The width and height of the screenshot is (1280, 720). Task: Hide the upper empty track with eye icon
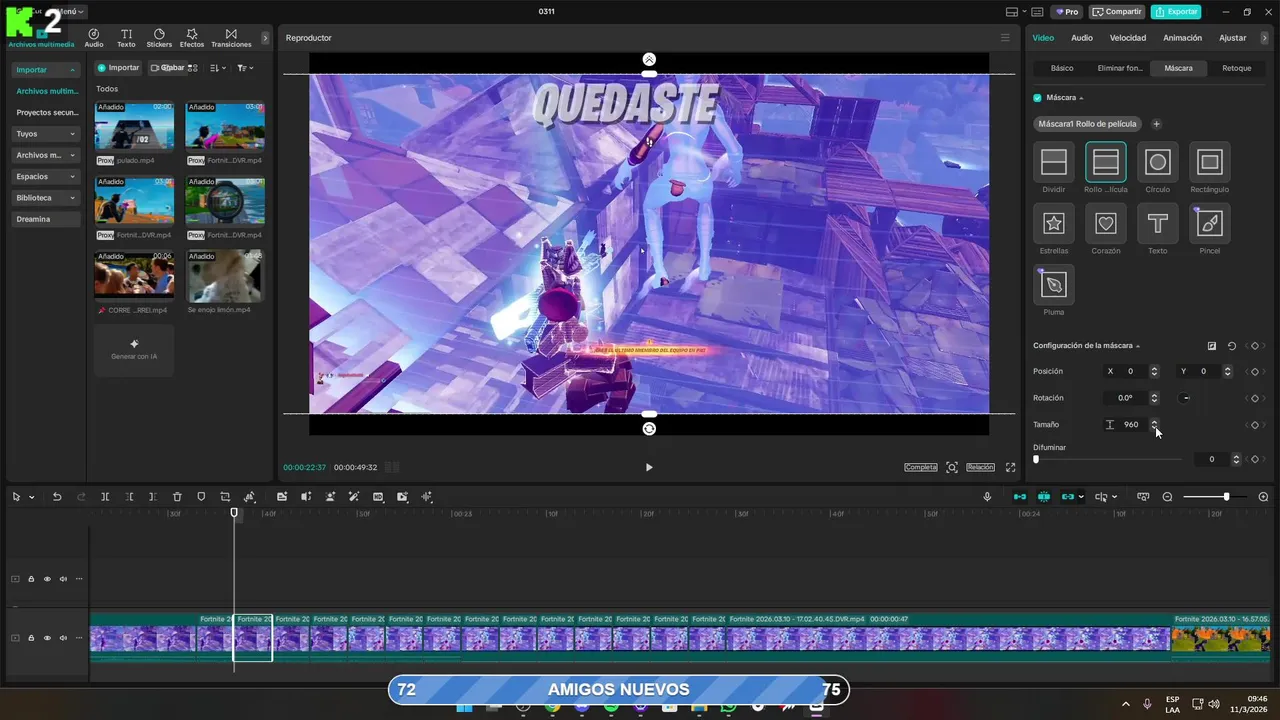pos(47,579)
